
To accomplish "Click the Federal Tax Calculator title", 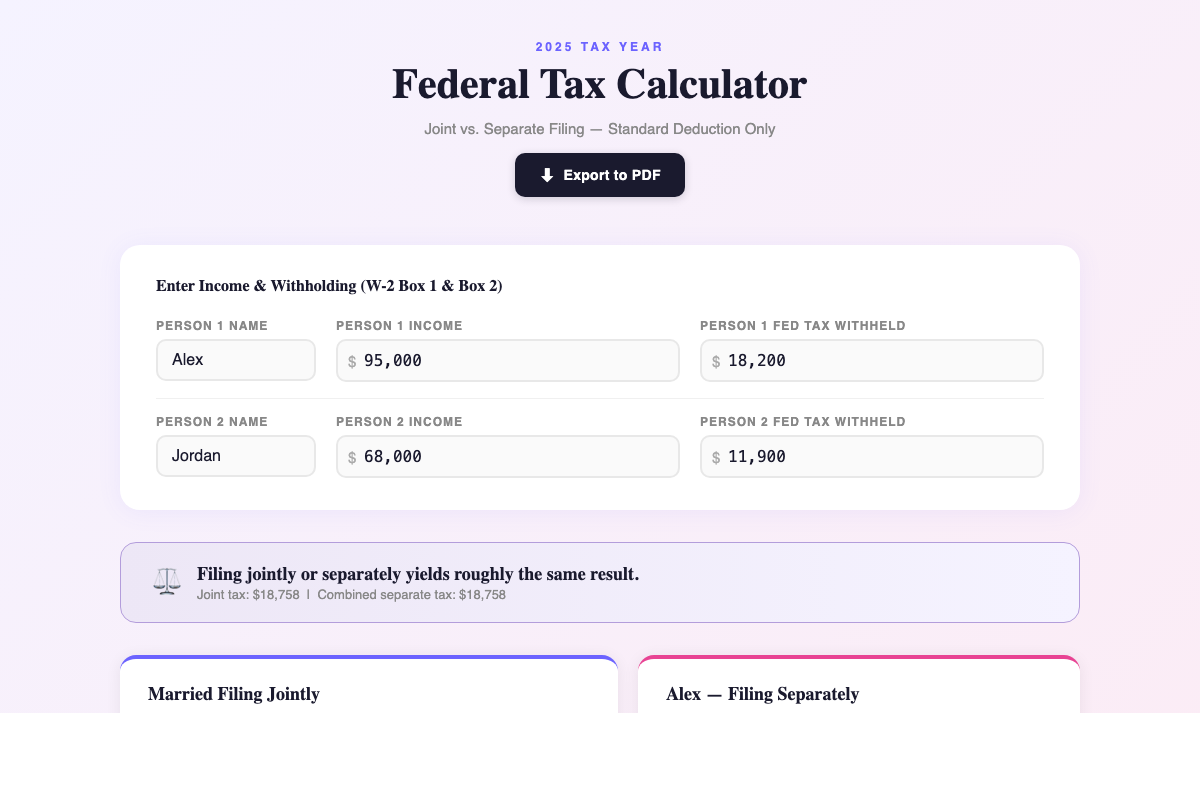I will [599, 84].
